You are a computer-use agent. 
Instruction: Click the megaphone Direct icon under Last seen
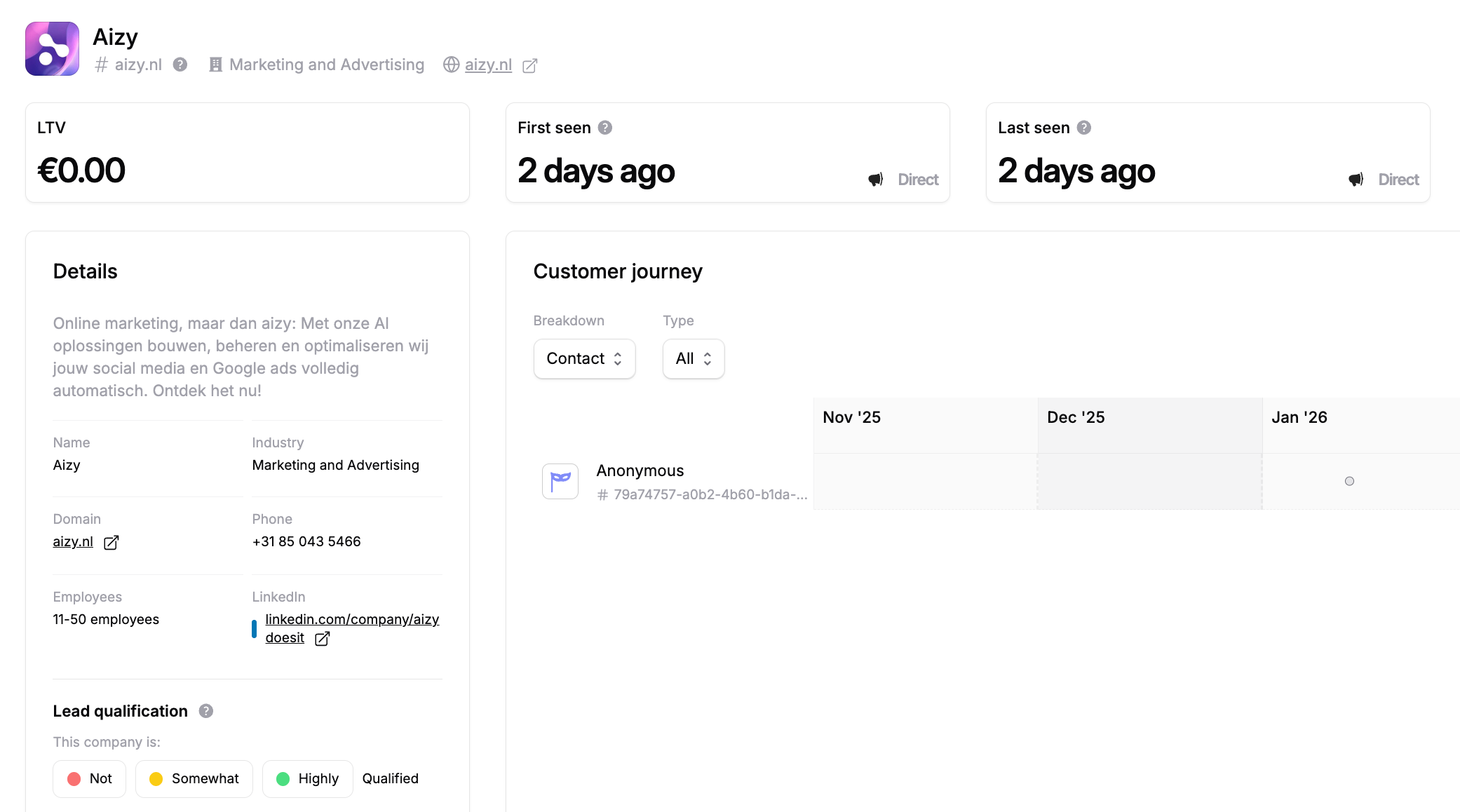point(1355,179)
